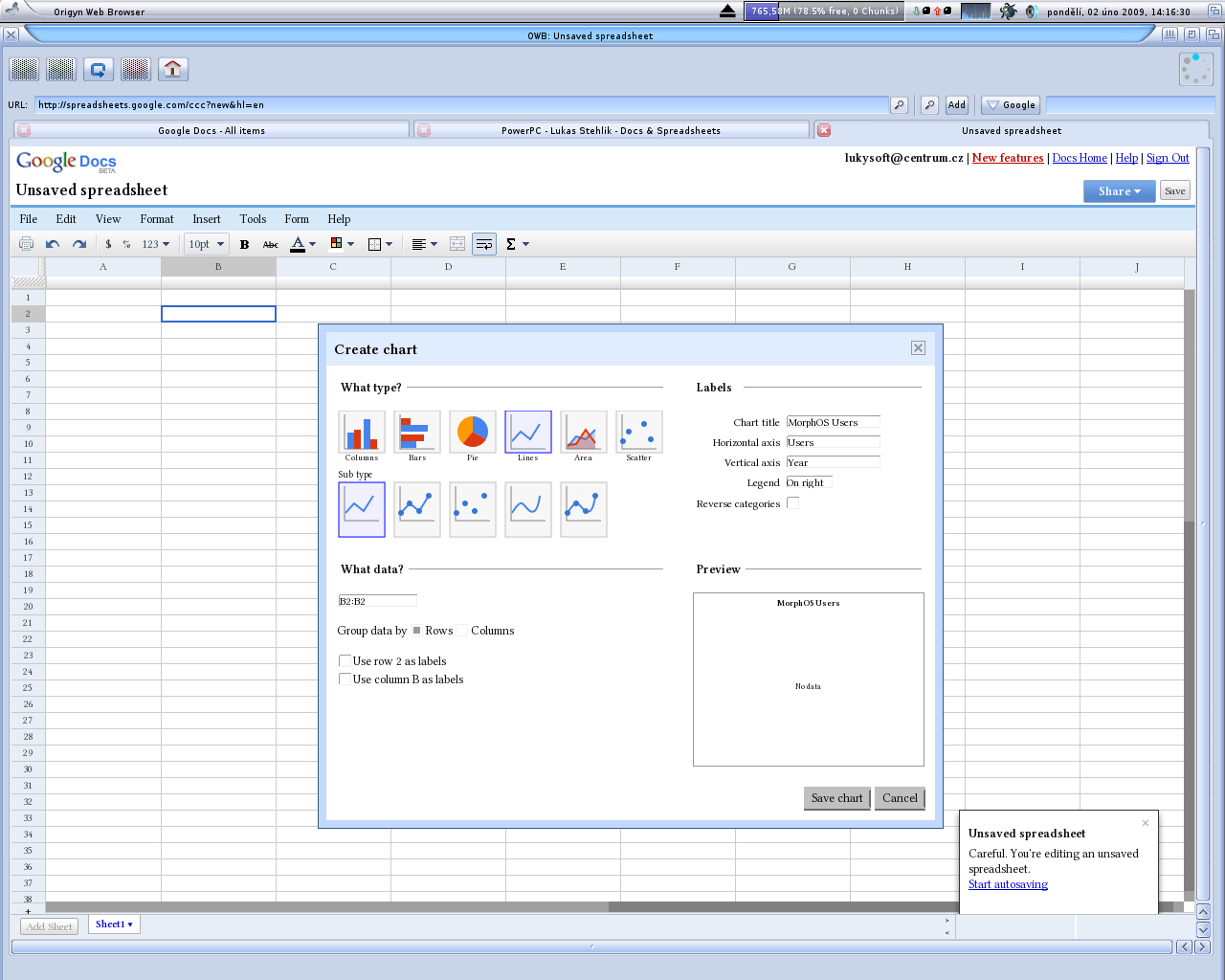This screenshot has height=980, width=1225.
Task: Click the Bold formatting toolbar icon
Action: [x=244, y=244]
